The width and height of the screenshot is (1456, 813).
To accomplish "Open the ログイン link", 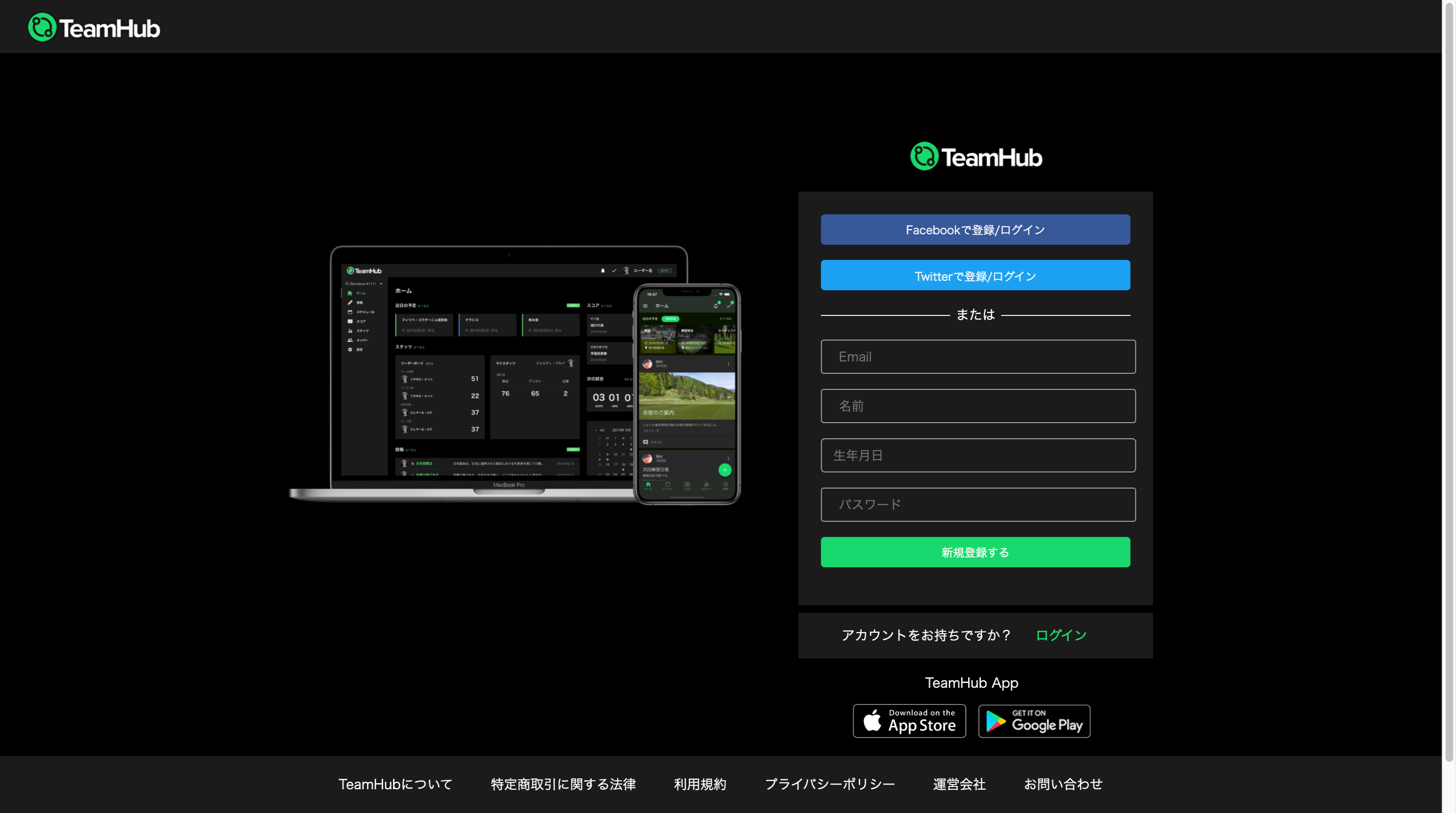I will [1061, 635].
